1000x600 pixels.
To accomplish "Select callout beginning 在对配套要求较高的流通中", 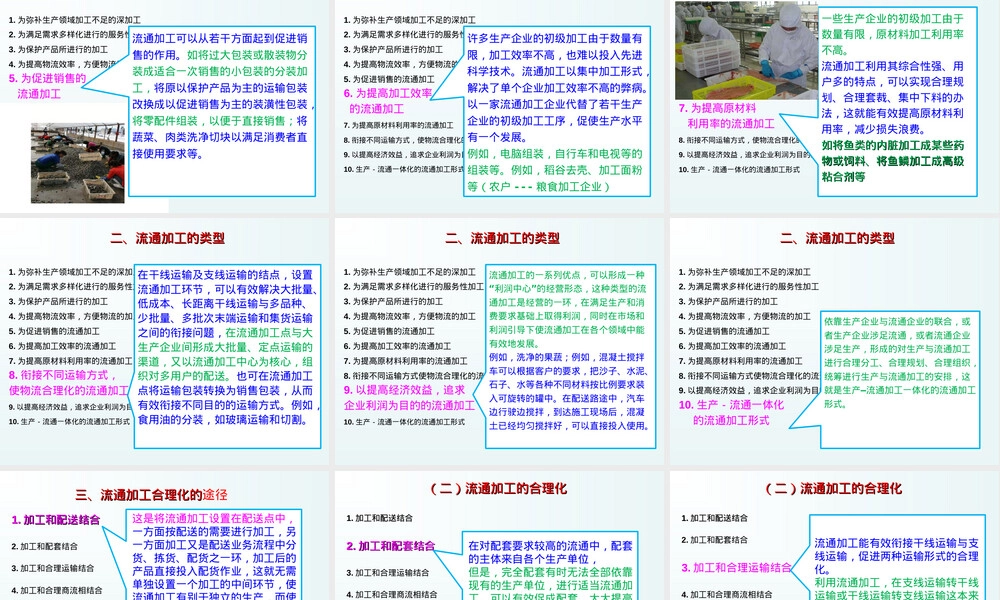I will [x=550, y=566].
